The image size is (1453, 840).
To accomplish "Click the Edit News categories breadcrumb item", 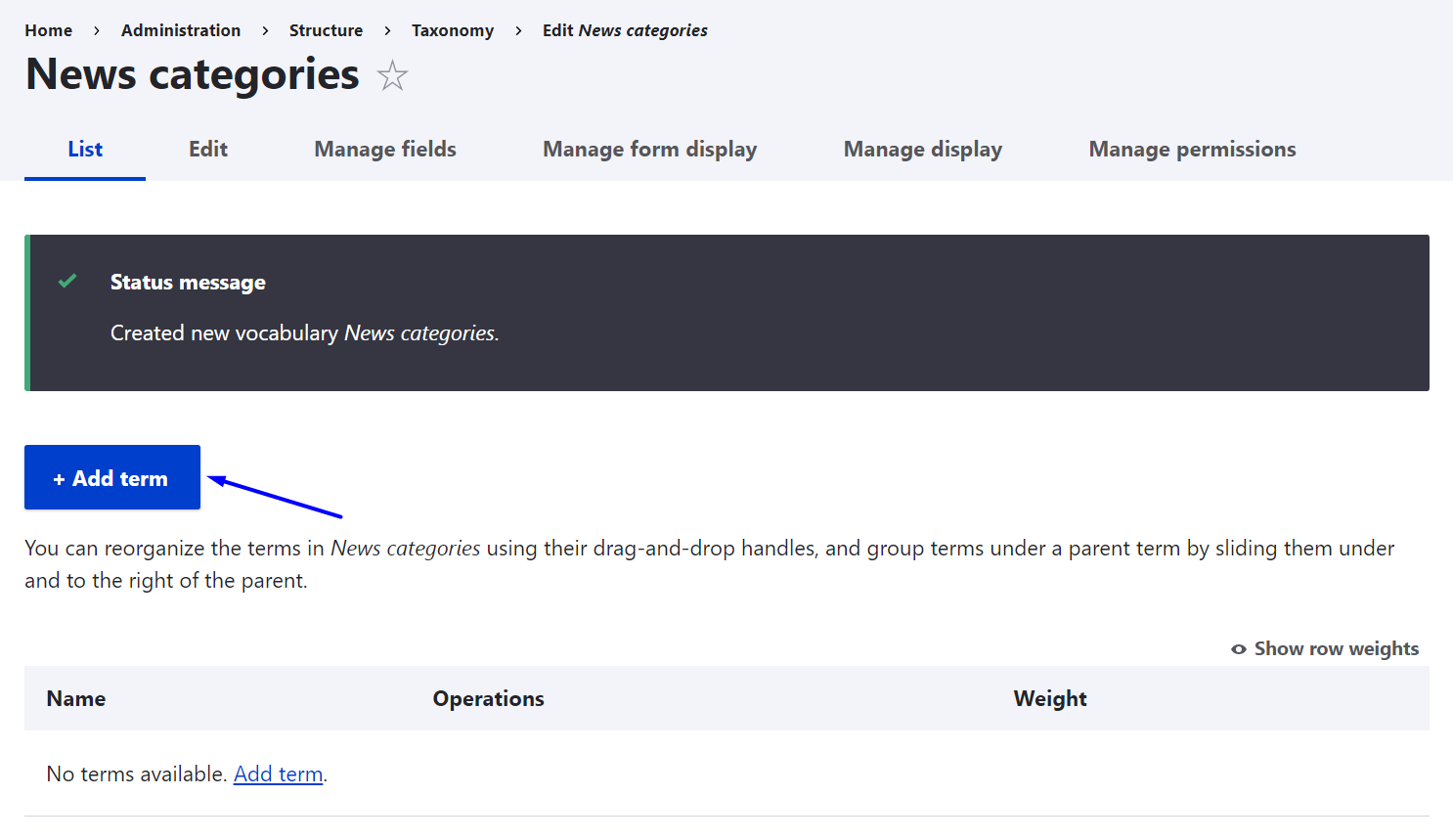I will point(625,30).
